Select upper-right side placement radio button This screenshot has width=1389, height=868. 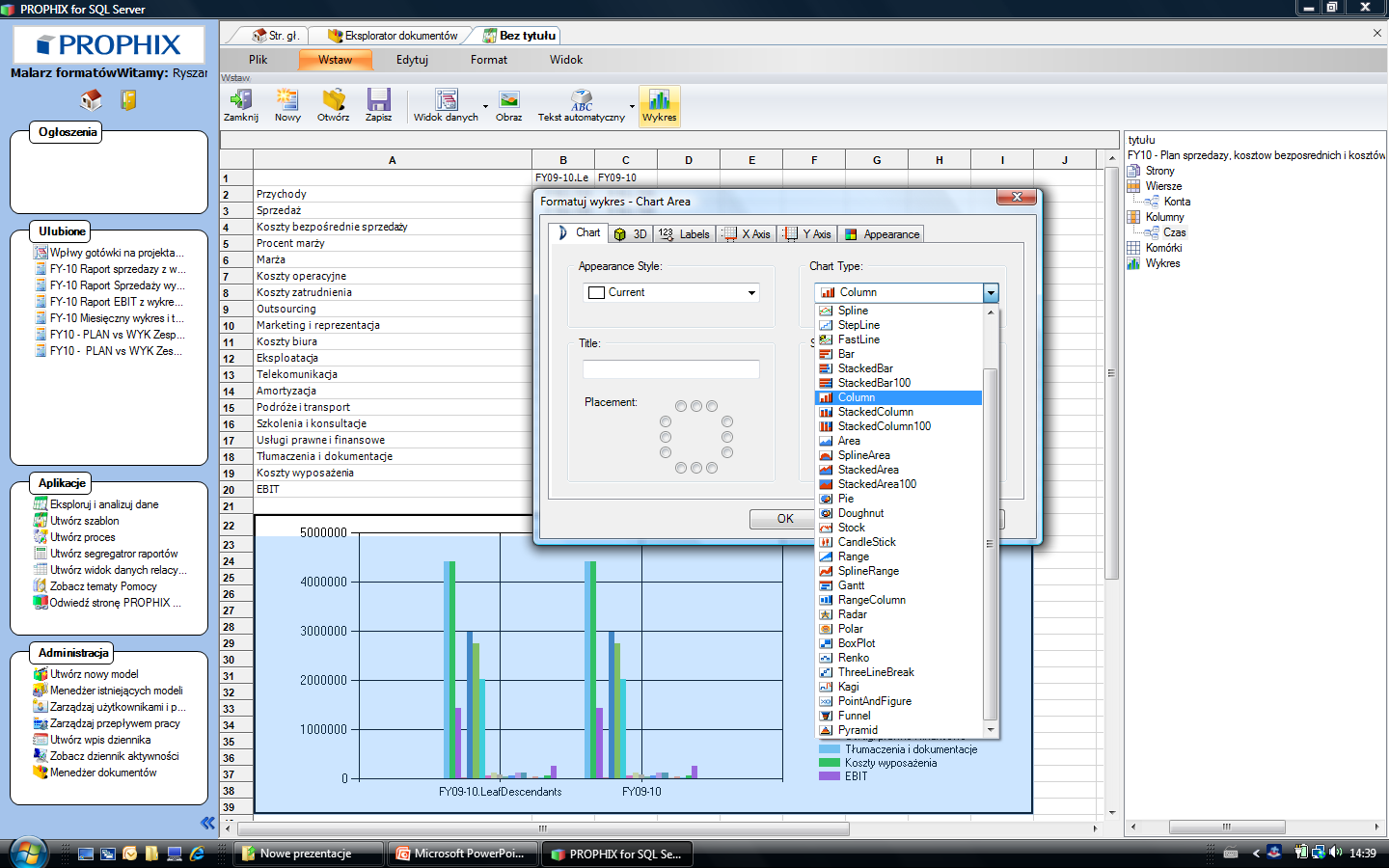[727, 421]
